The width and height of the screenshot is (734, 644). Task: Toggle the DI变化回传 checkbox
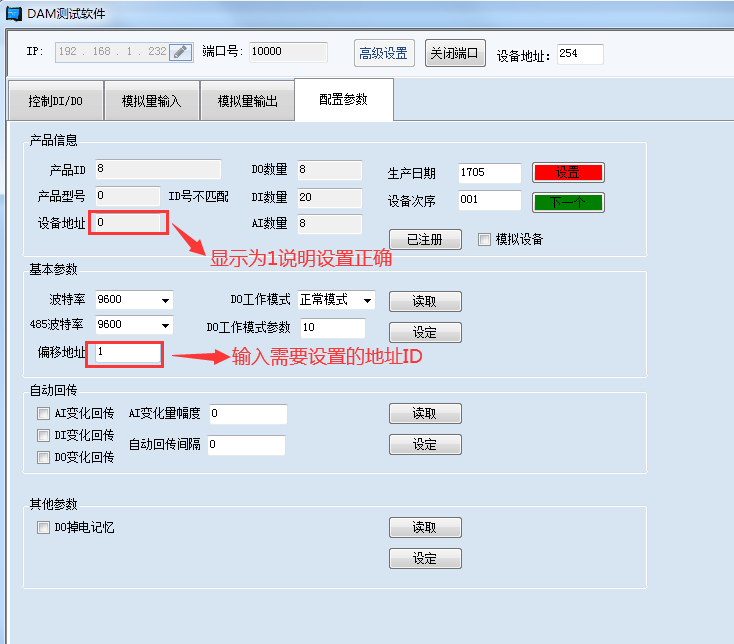43,435
